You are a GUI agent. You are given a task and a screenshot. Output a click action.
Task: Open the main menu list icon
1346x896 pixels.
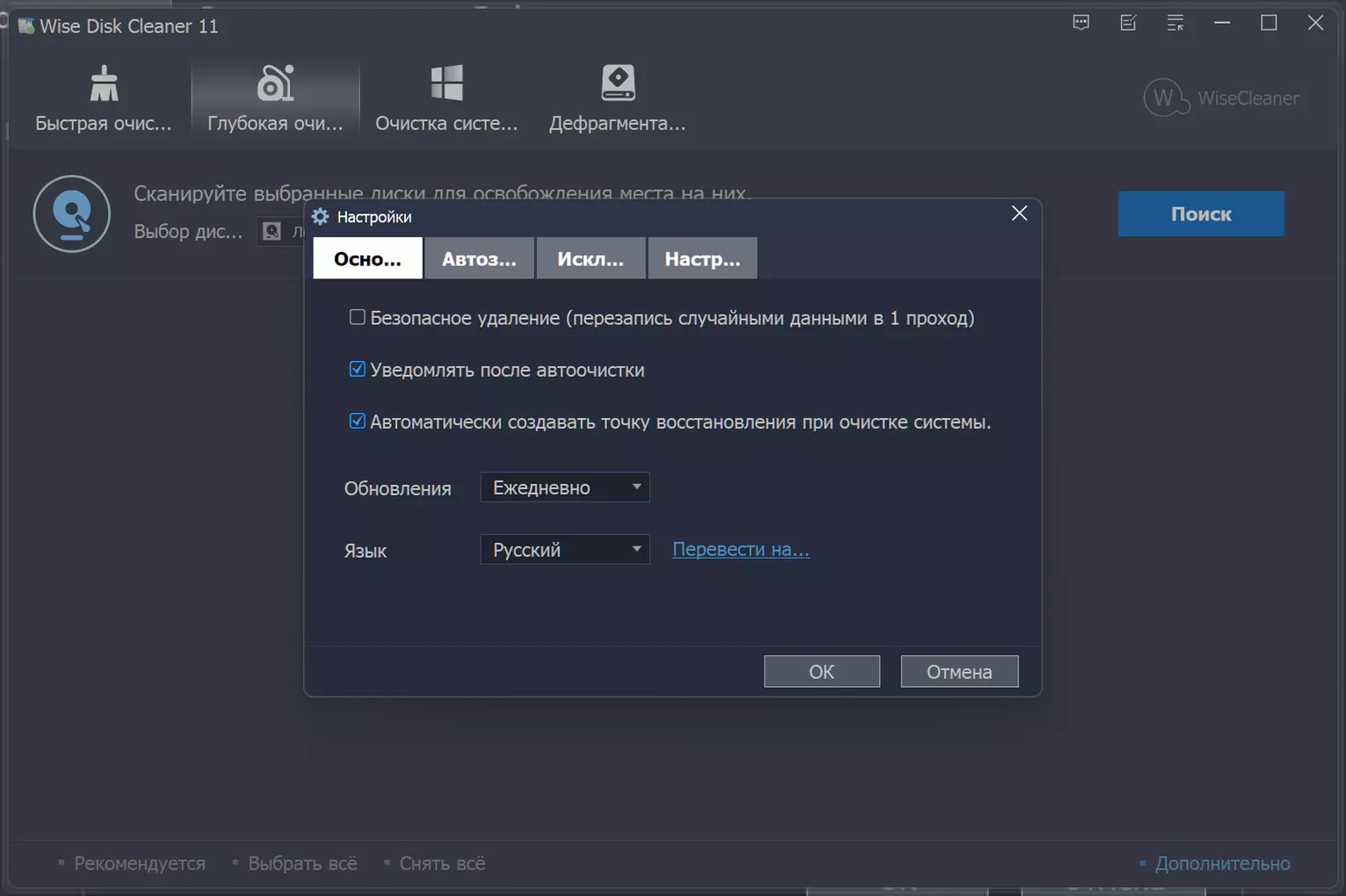tap(1176, 23)
